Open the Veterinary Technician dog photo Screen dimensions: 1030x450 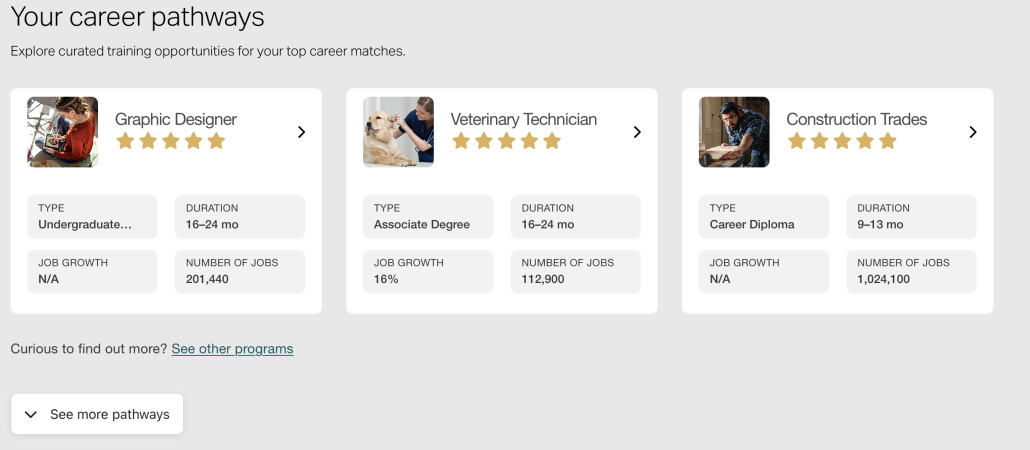(x=398, y=132)
